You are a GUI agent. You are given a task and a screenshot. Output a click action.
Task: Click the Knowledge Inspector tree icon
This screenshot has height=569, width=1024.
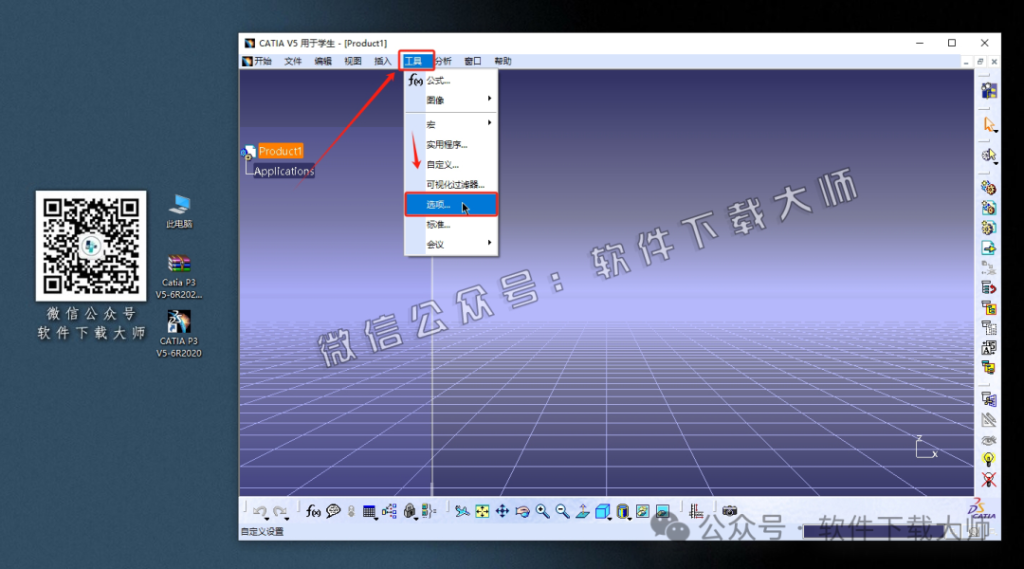pos(389,511)
